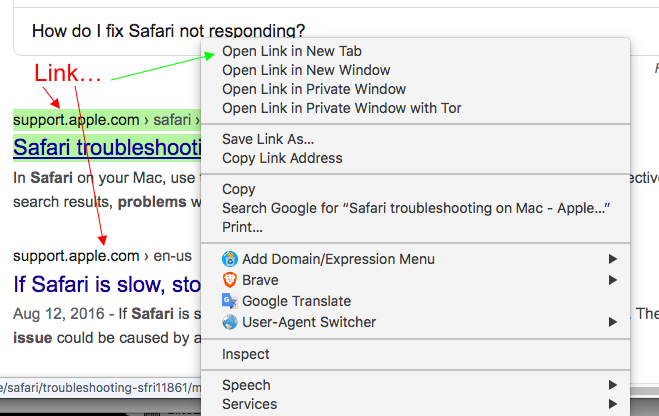Click the Brave lion icon

(x=230, y=280)
